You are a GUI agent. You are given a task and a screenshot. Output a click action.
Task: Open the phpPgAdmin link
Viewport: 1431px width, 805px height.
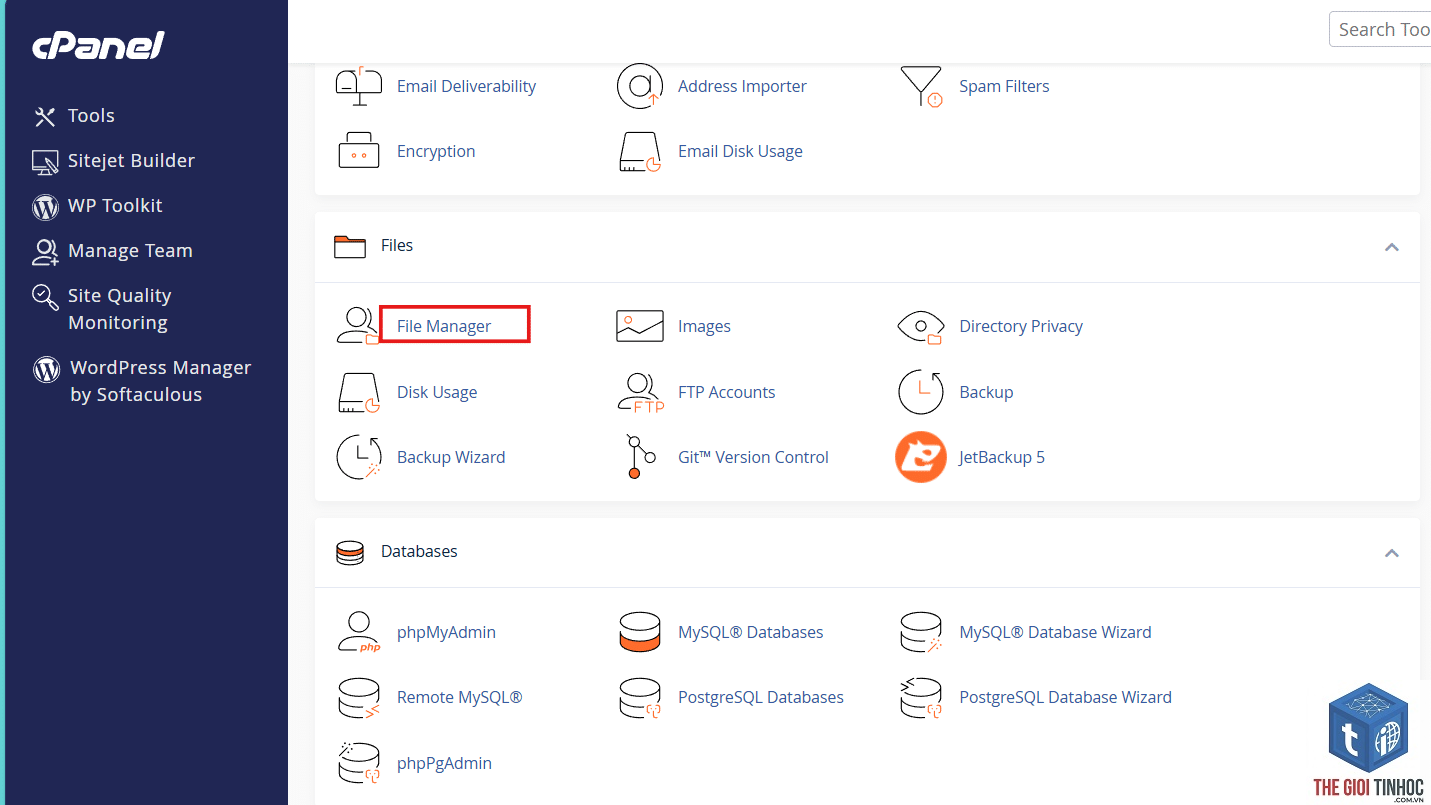click(x=444, y=763)
